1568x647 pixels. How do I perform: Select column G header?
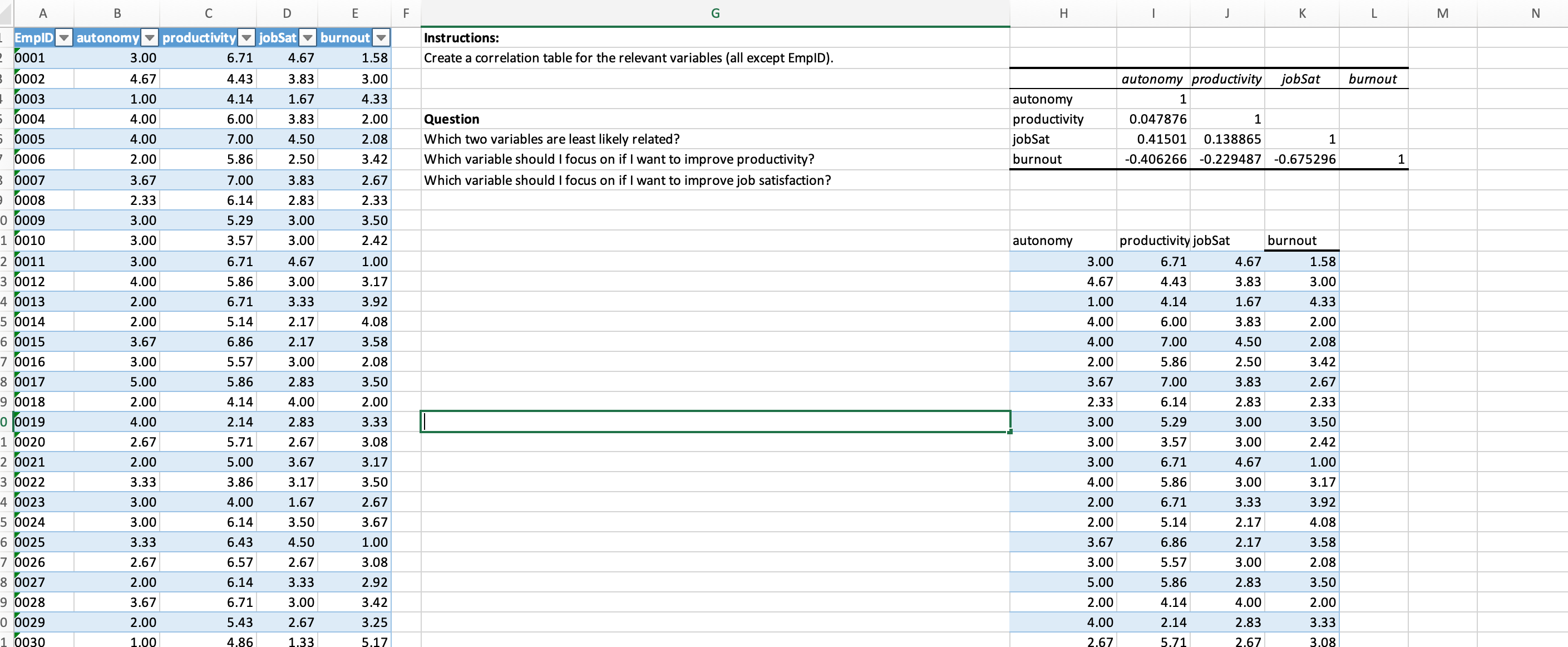(x=715, y=13)
